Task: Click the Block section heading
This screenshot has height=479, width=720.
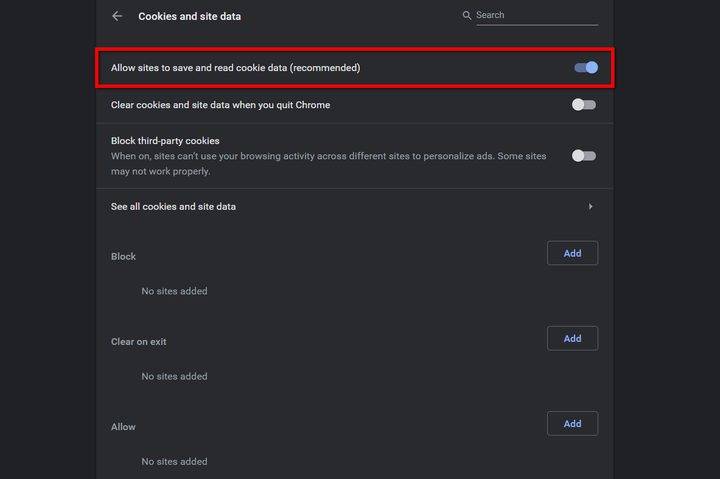Action: [123, 256]
